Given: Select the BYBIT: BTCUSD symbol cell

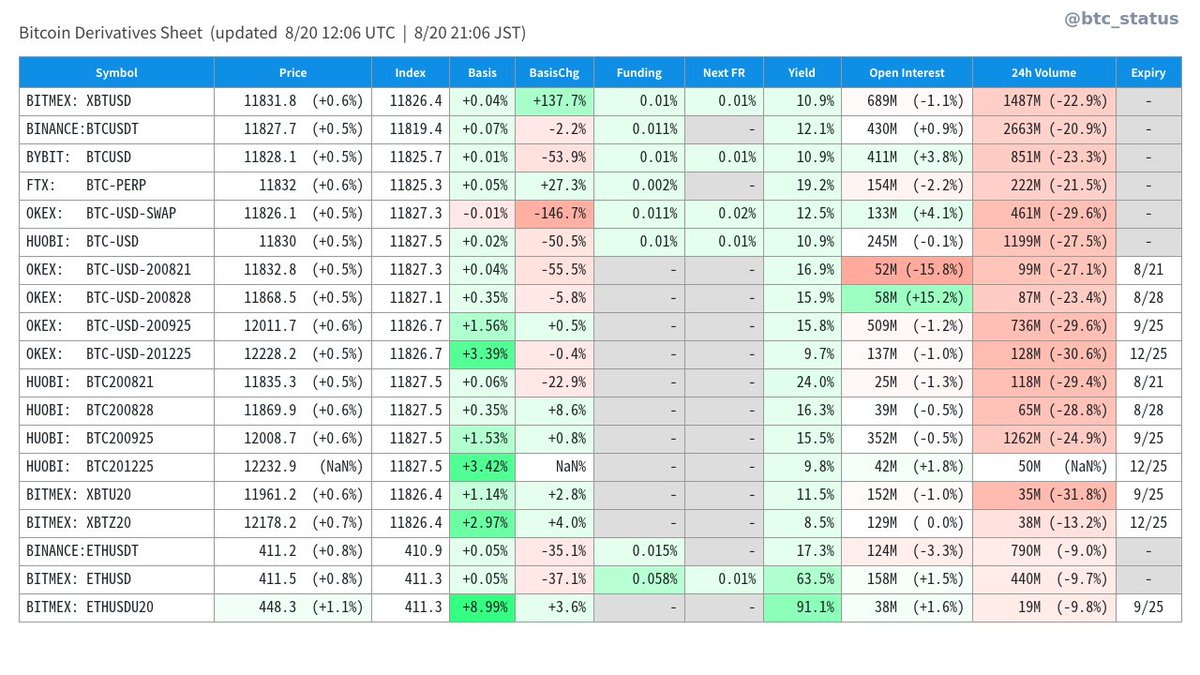Looking at the screenshot, I should coord(117,157).
